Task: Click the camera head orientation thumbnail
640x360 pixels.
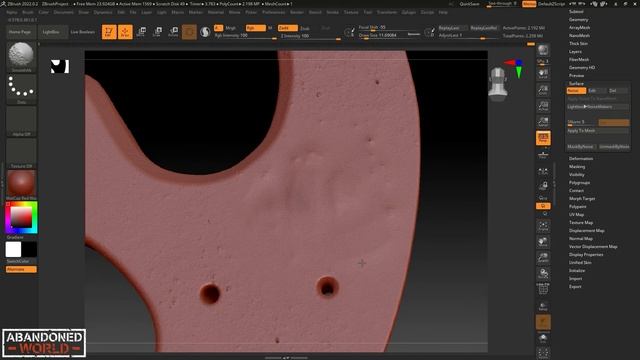Action: point(498,84)
